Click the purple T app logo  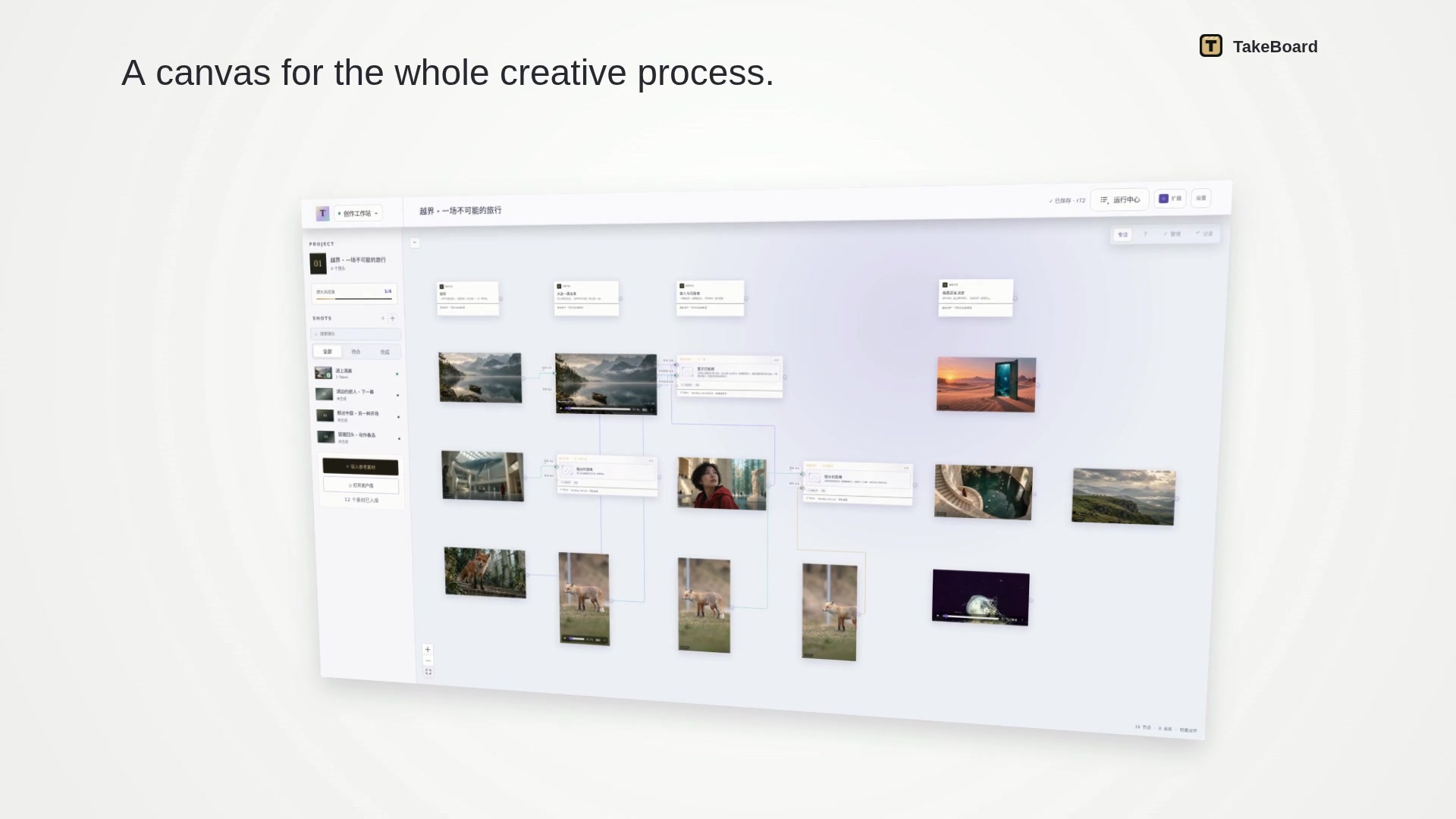point(322,213)
